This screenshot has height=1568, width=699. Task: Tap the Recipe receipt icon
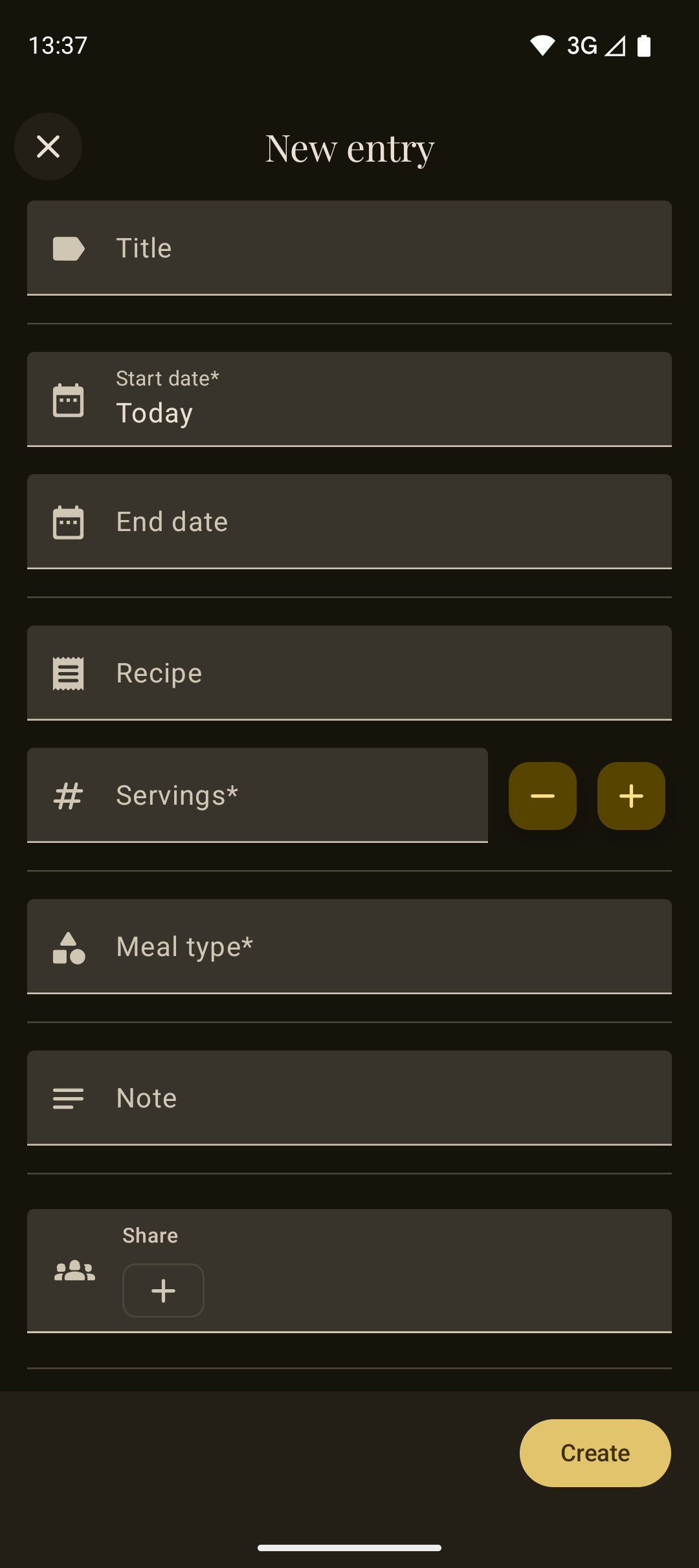(68, 673)
